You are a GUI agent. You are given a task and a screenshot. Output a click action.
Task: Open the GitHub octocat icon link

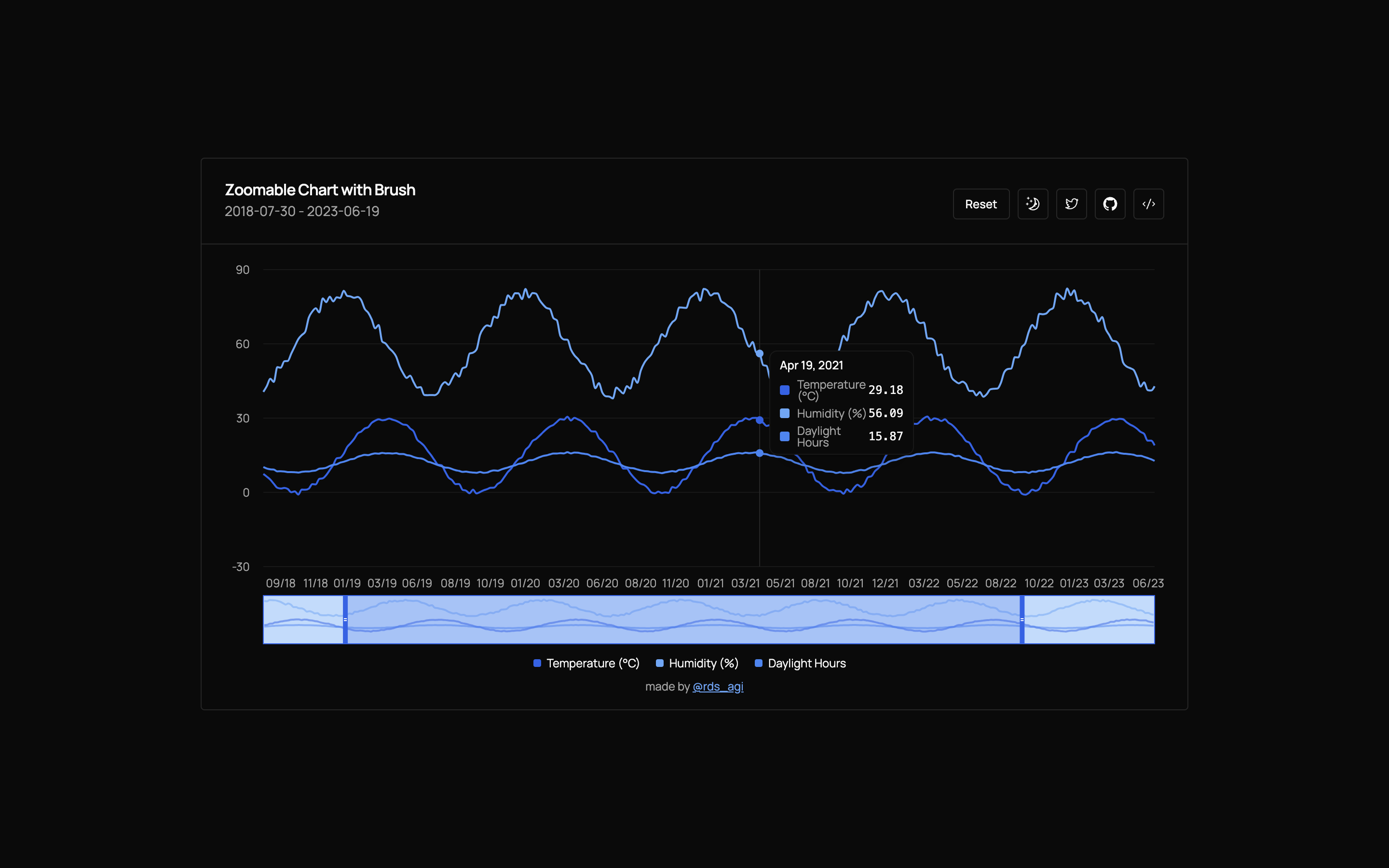[1109, 204]
